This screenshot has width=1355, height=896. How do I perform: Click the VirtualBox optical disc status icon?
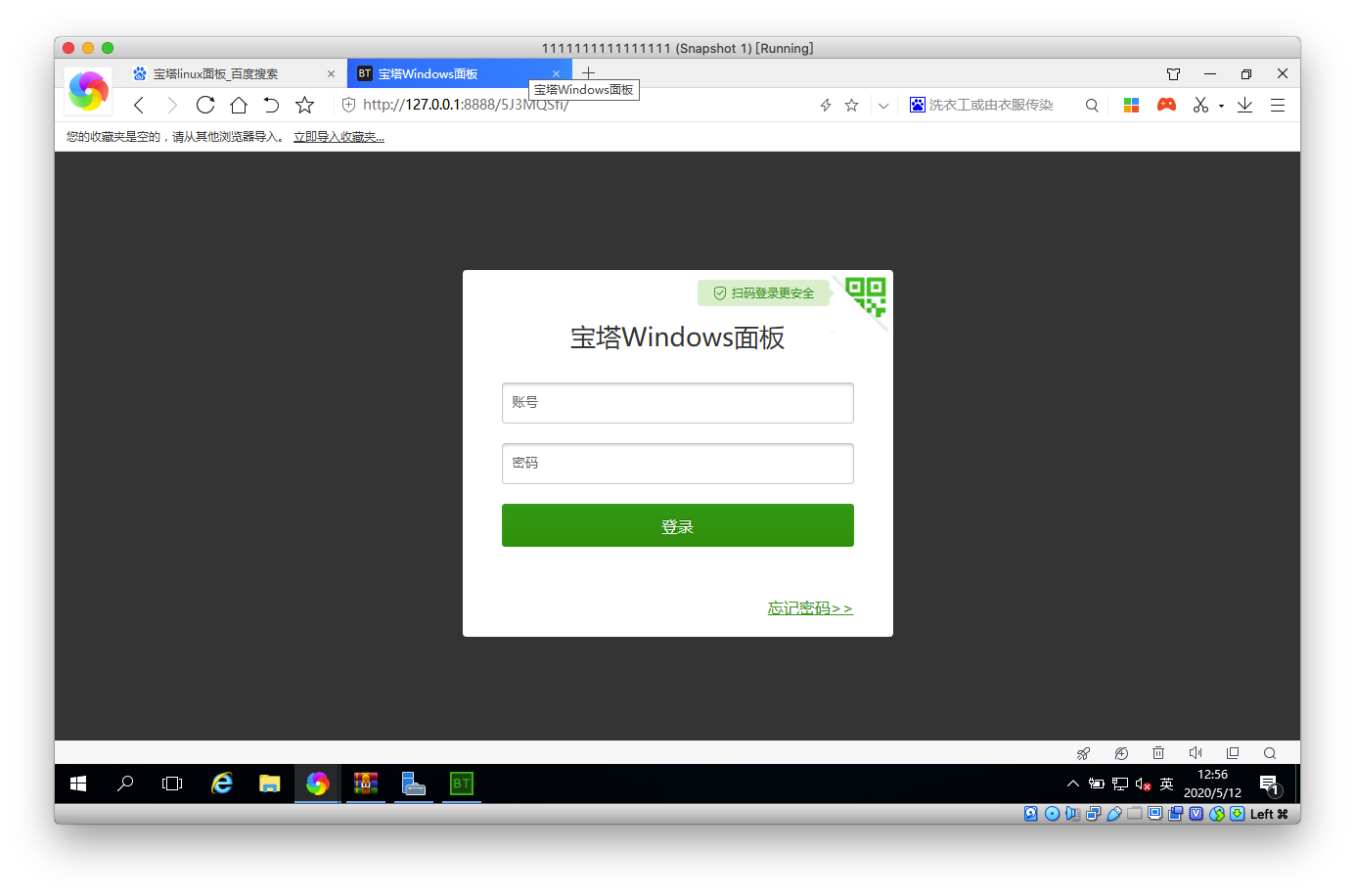click(1052, 814)
